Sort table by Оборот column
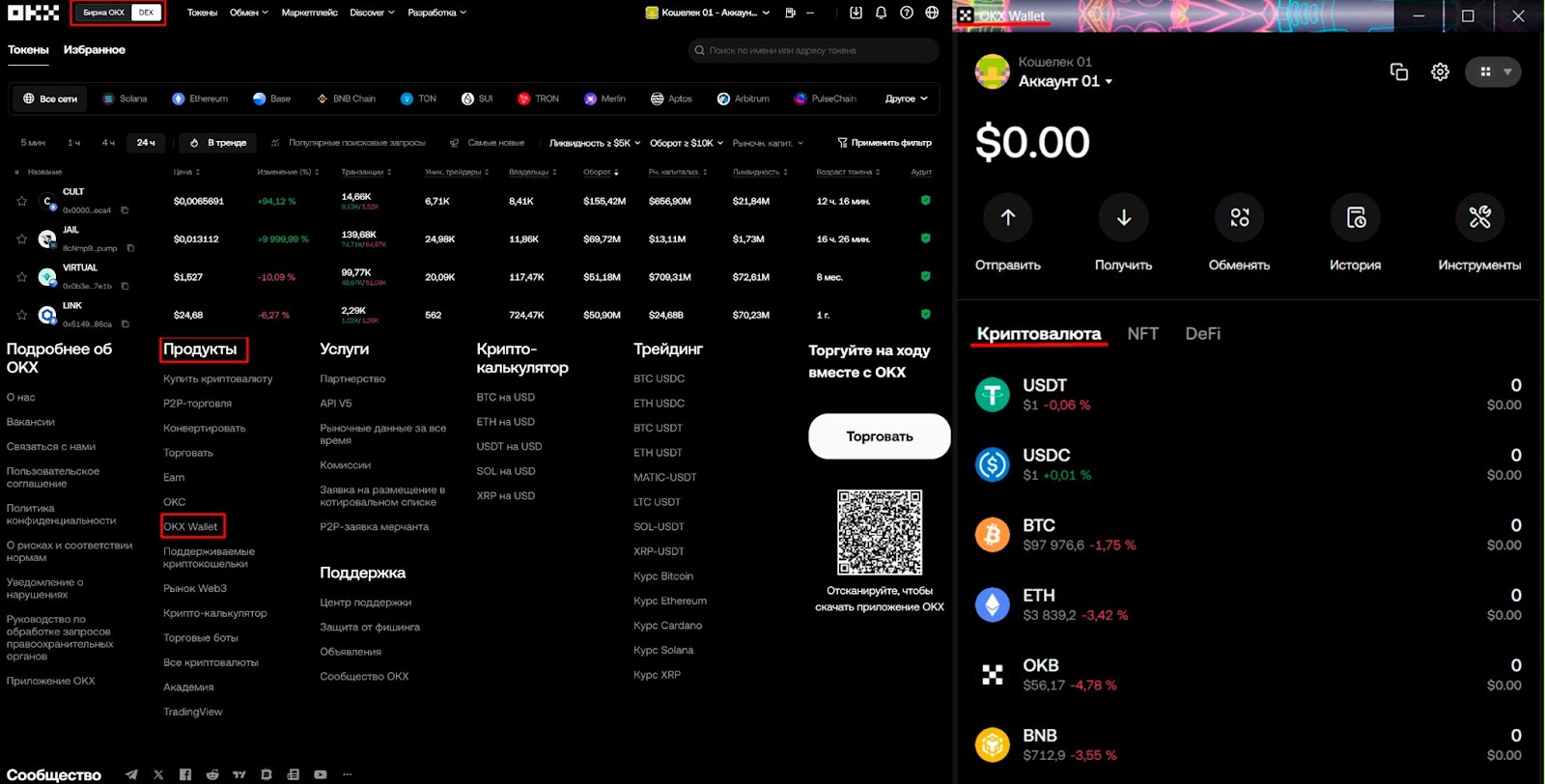The width and height of the screenshot is (1545, 784). point(601,172)
